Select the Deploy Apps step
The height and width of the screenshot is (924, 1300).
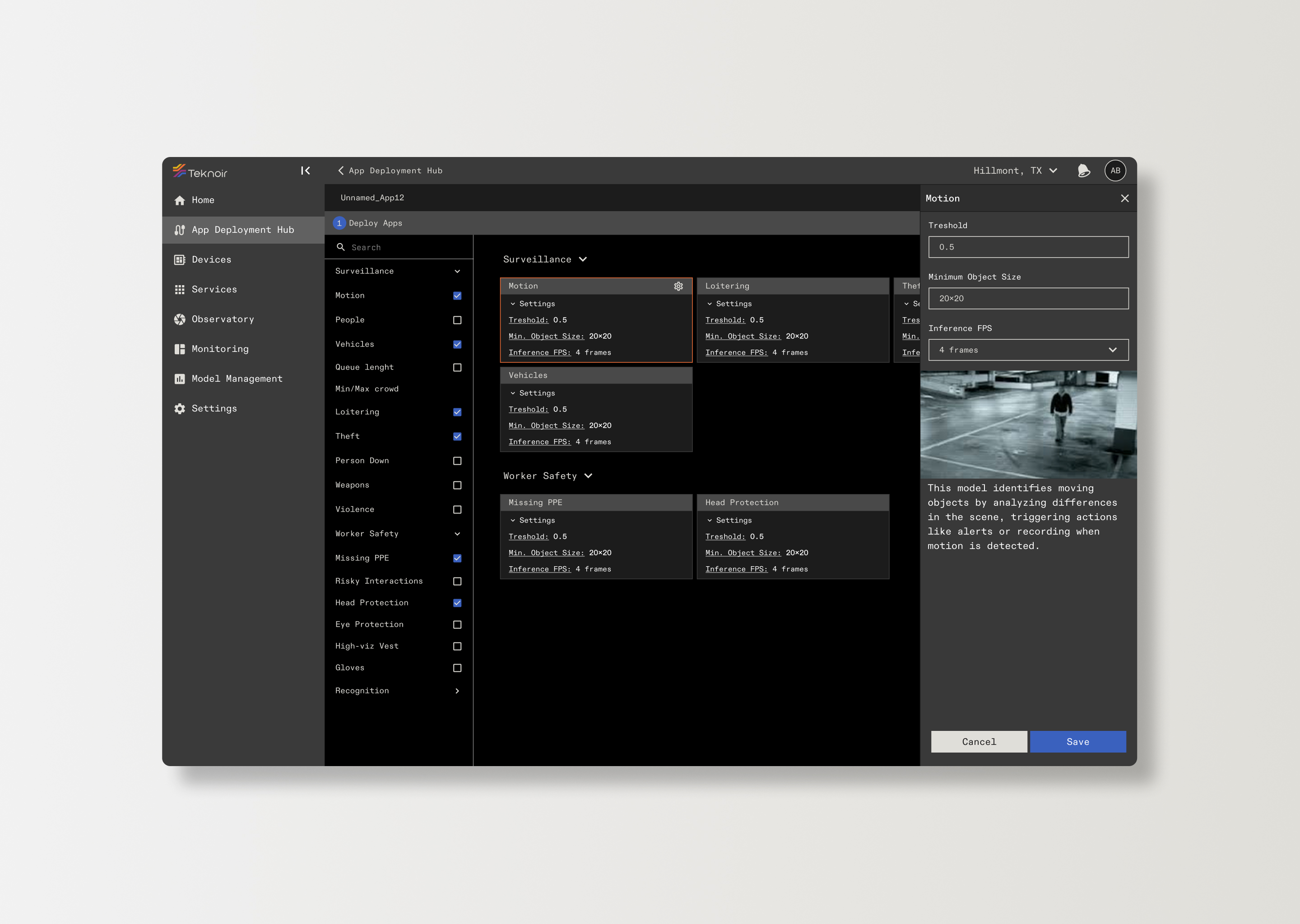coord(368,223)
